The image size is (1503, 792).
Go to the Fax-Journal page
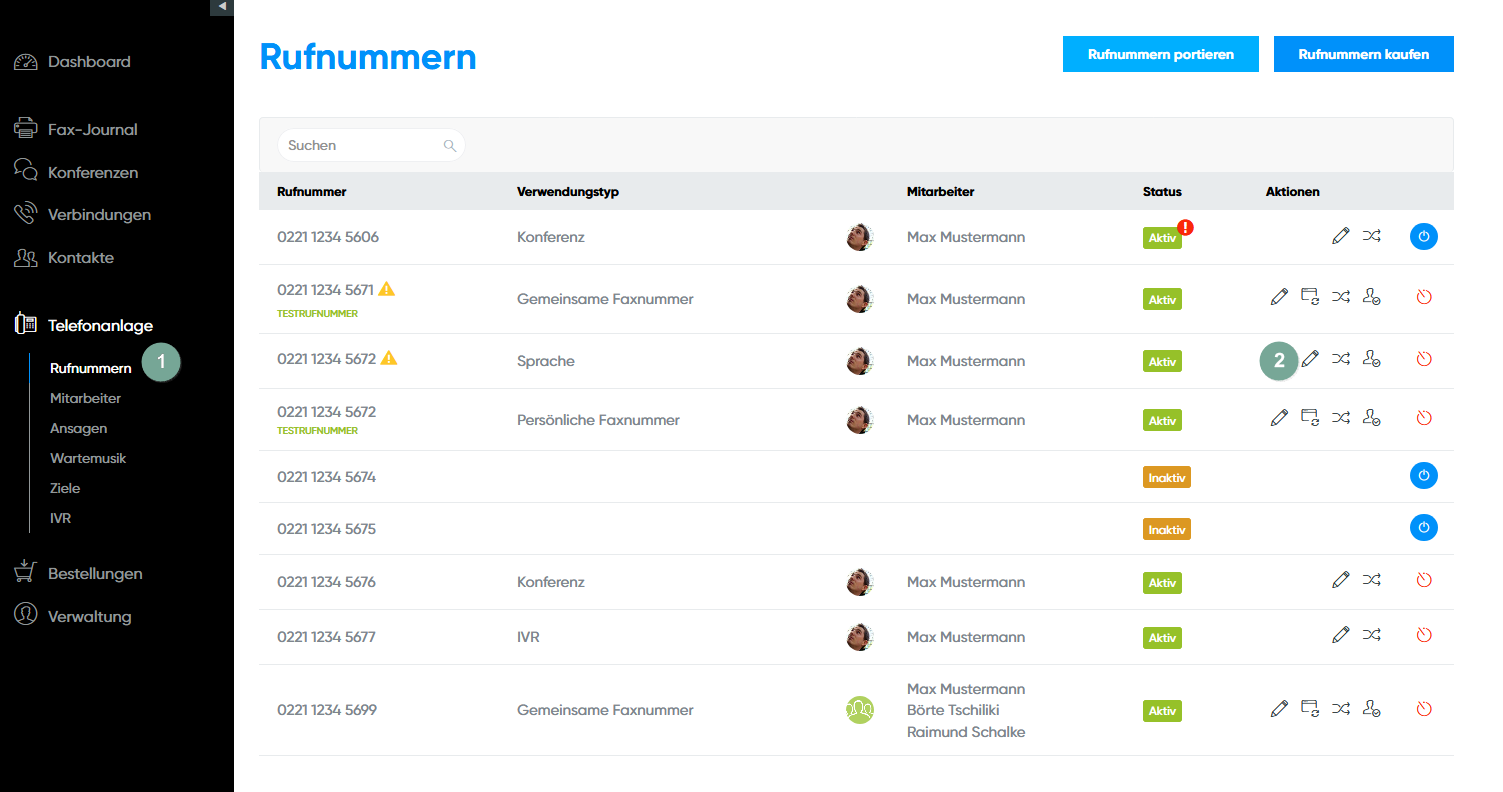(92, 129)
